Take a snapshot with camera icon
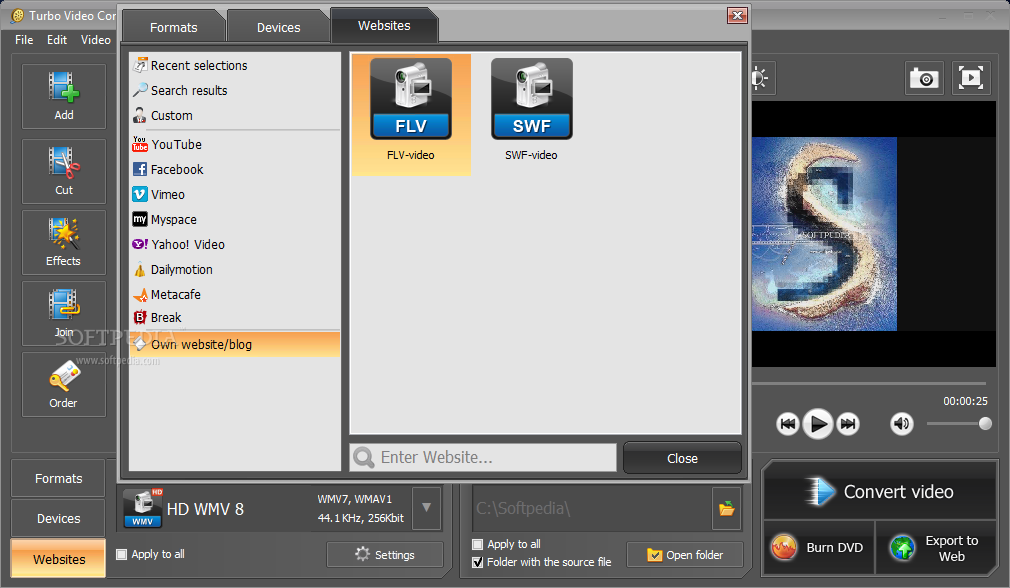This screenshot has height=588, width=1010. point(924,79)
